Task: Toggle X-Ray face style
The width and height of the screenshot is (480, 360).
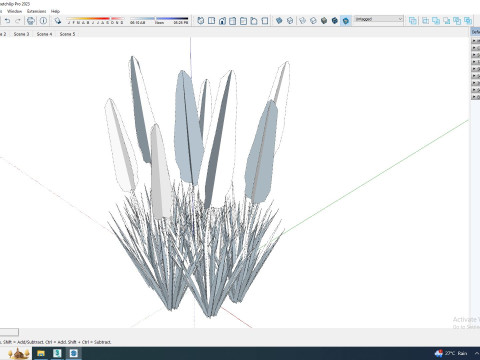Action: pos(279,21)
